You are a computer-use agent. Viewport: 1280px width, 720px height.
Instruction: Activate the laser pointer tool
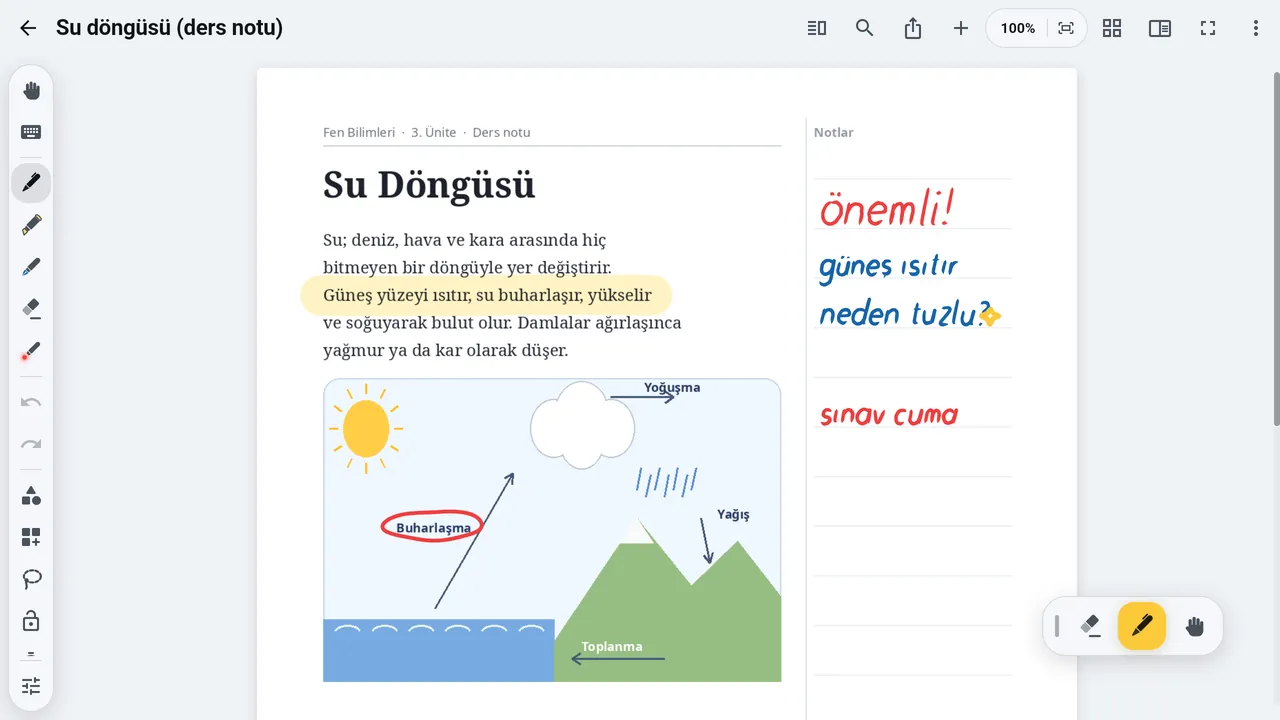(x=31, y=351)
